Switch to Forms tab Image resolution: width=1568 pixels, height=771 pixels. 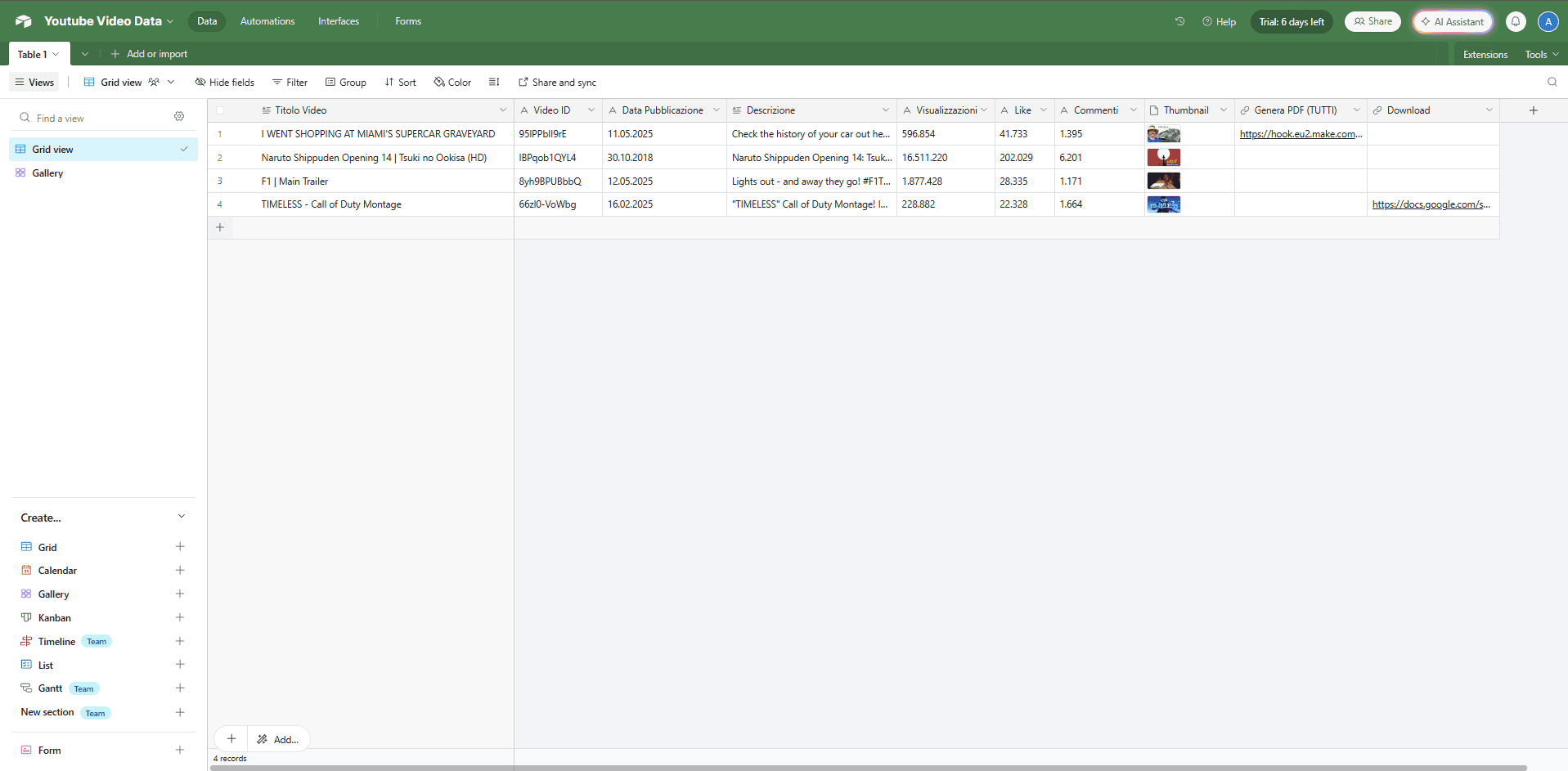point(408,21)
